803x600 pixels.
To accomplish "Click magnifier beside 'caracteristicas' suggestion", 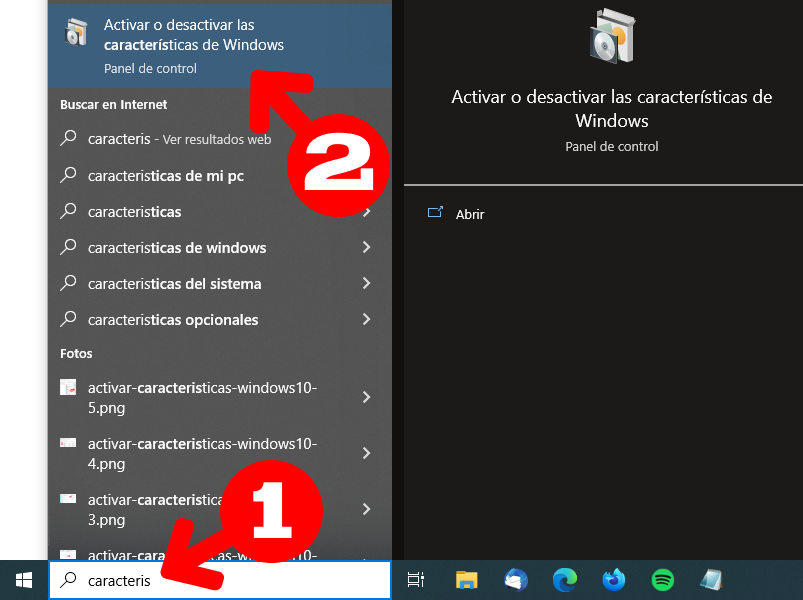I will [x=68, y=211].
